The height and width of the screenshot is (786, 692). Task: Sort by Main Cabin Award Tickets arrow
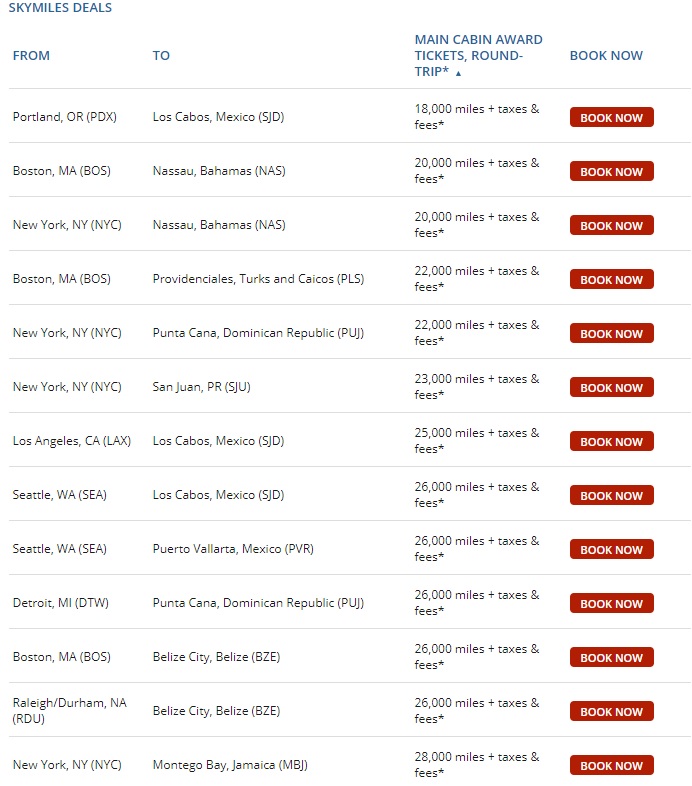tap(459, 73)
